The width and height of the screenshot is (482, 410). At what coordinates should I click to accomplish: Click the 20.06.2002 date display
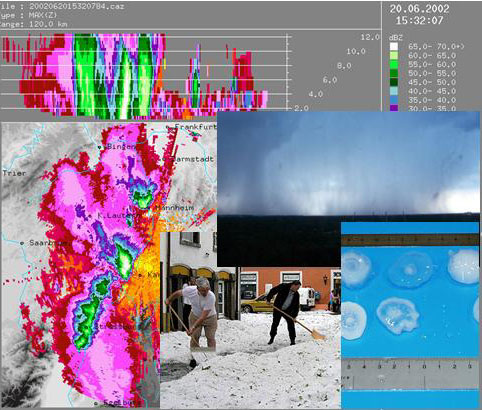click(x=419, y=9)
